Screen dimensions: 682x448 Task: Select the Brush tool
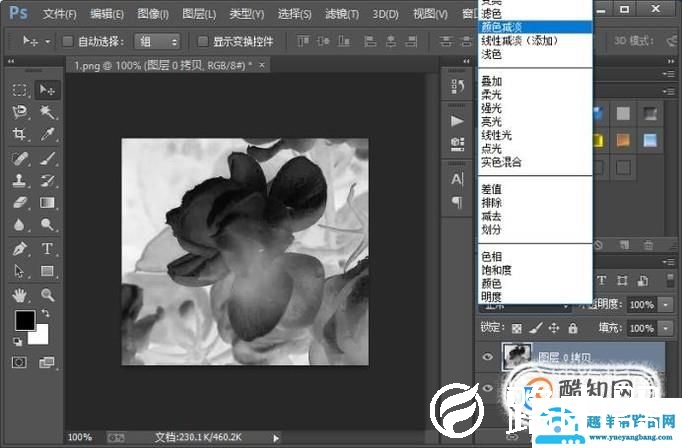pyautogui.click(x=47, y=159)
